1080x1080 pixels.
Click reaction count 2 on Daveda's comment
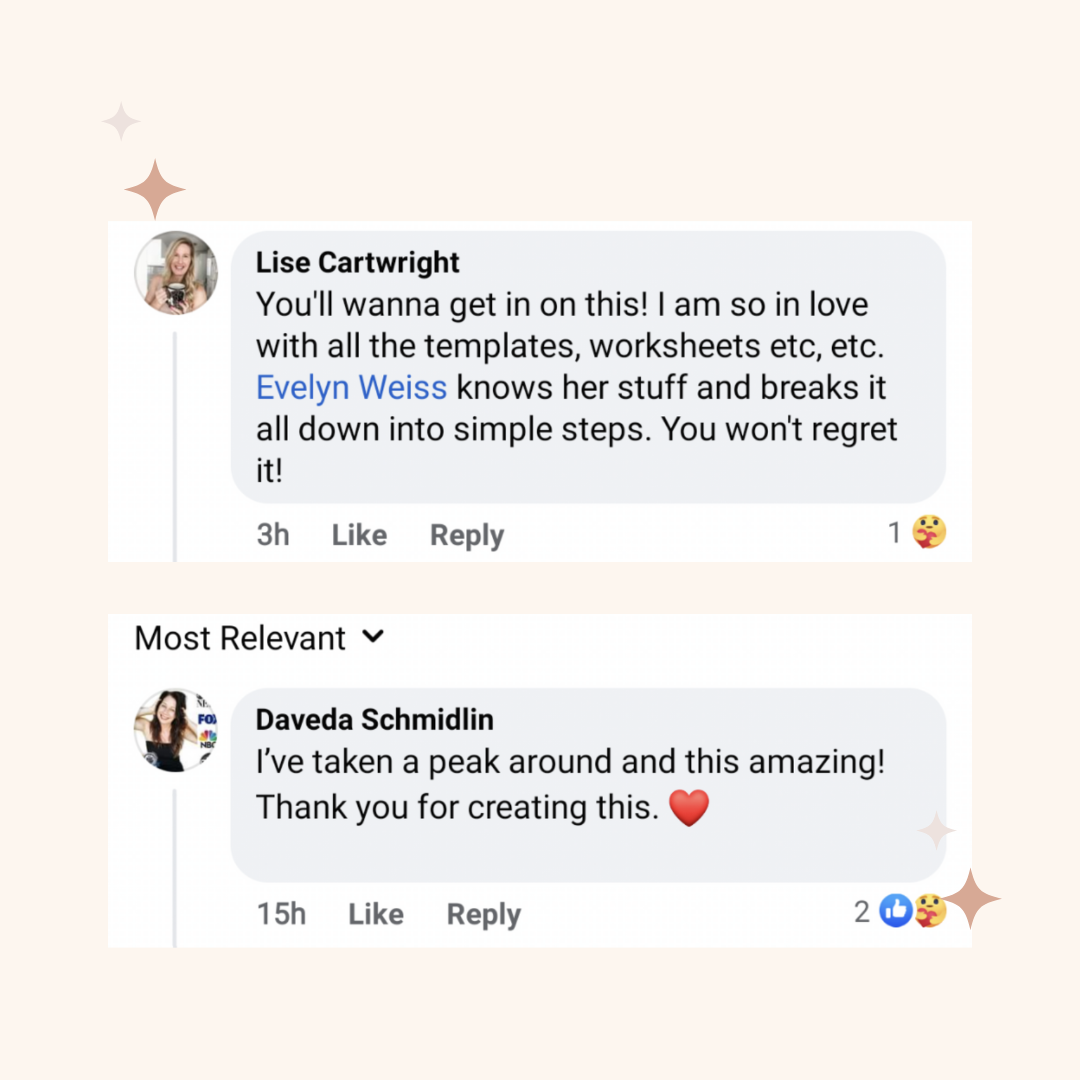(862, 911)
